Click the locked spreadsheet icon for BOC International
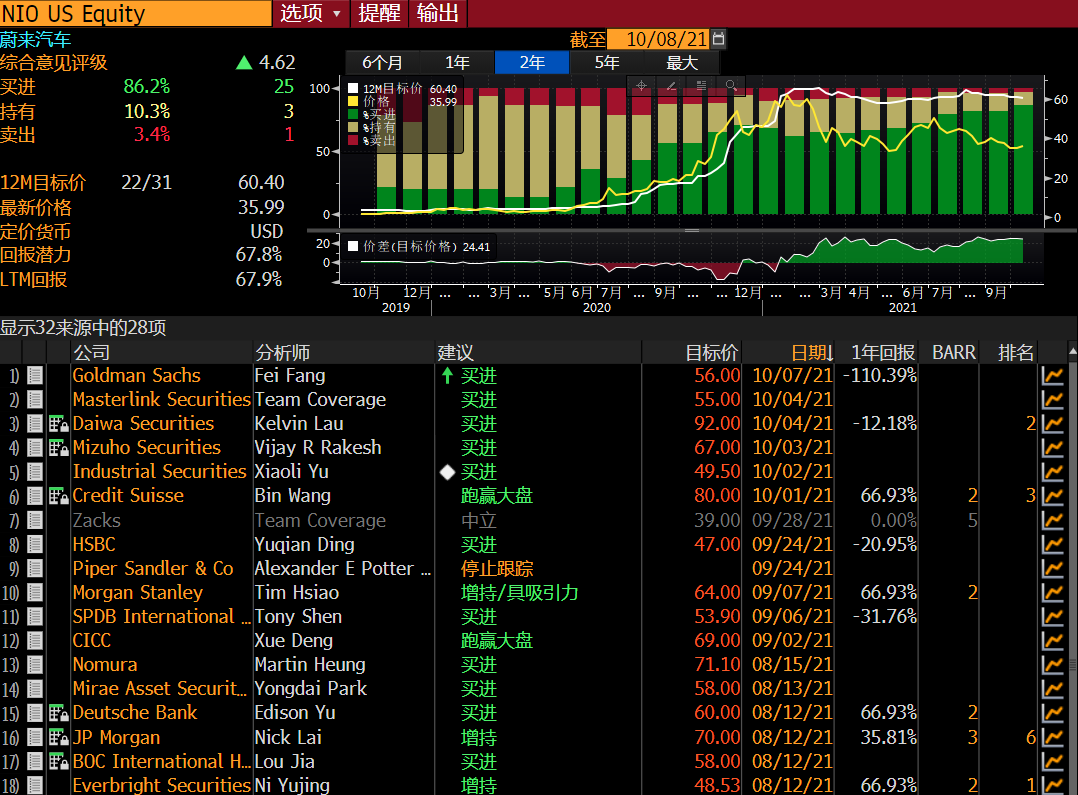 click(x=58, y=762)
